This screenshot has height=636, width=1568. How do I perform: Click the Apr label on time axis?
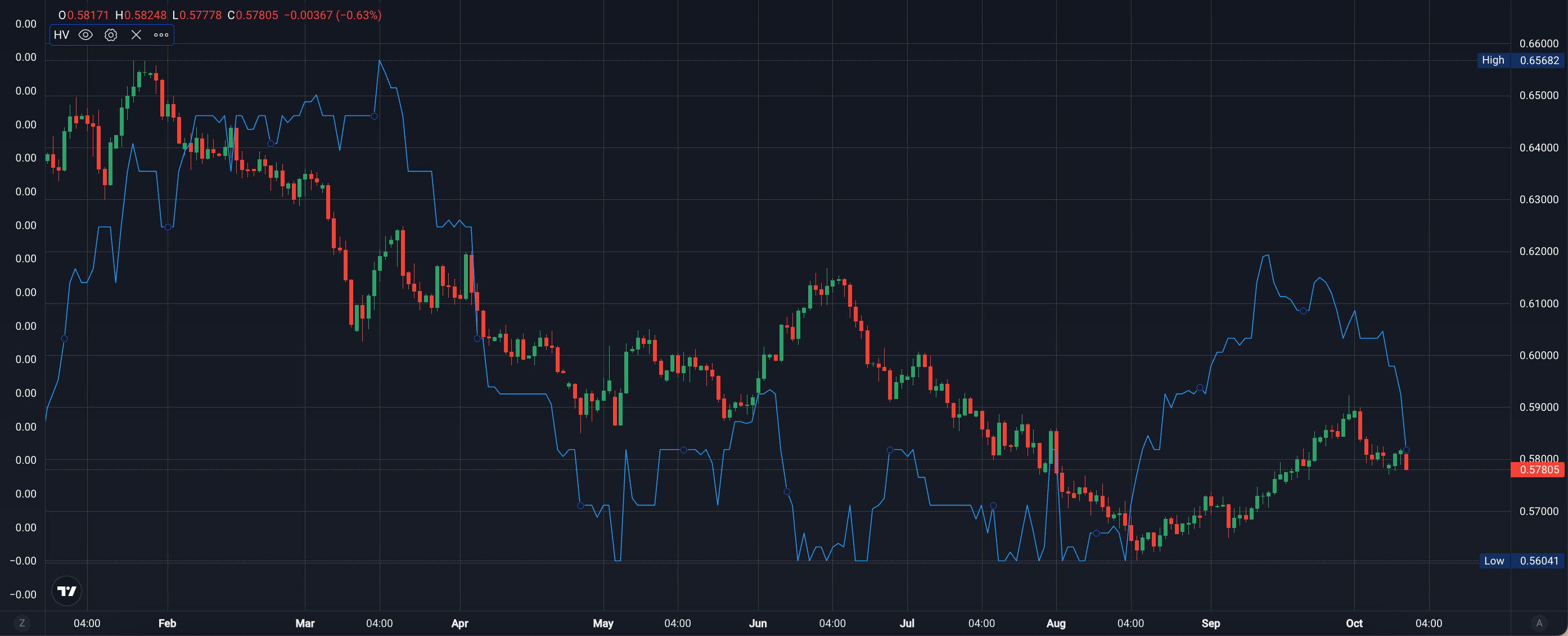[459, 622]
